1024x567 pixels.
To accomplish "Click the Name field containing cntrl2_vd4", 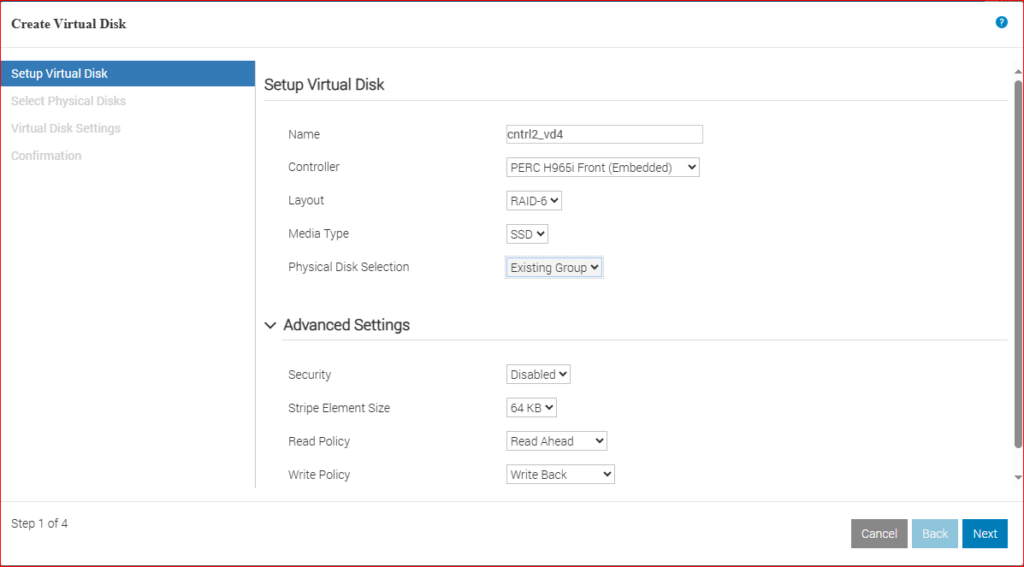I will (x=604, y=134).
